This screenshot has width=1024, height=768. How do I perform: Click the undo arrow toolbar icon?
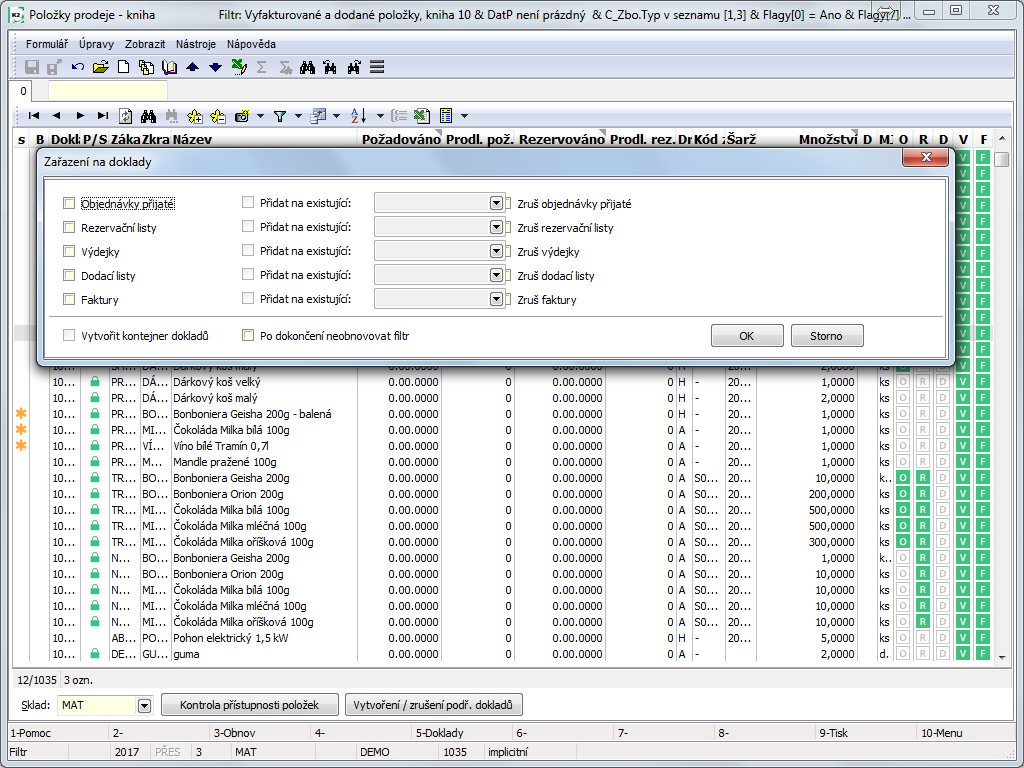[78, 67]
